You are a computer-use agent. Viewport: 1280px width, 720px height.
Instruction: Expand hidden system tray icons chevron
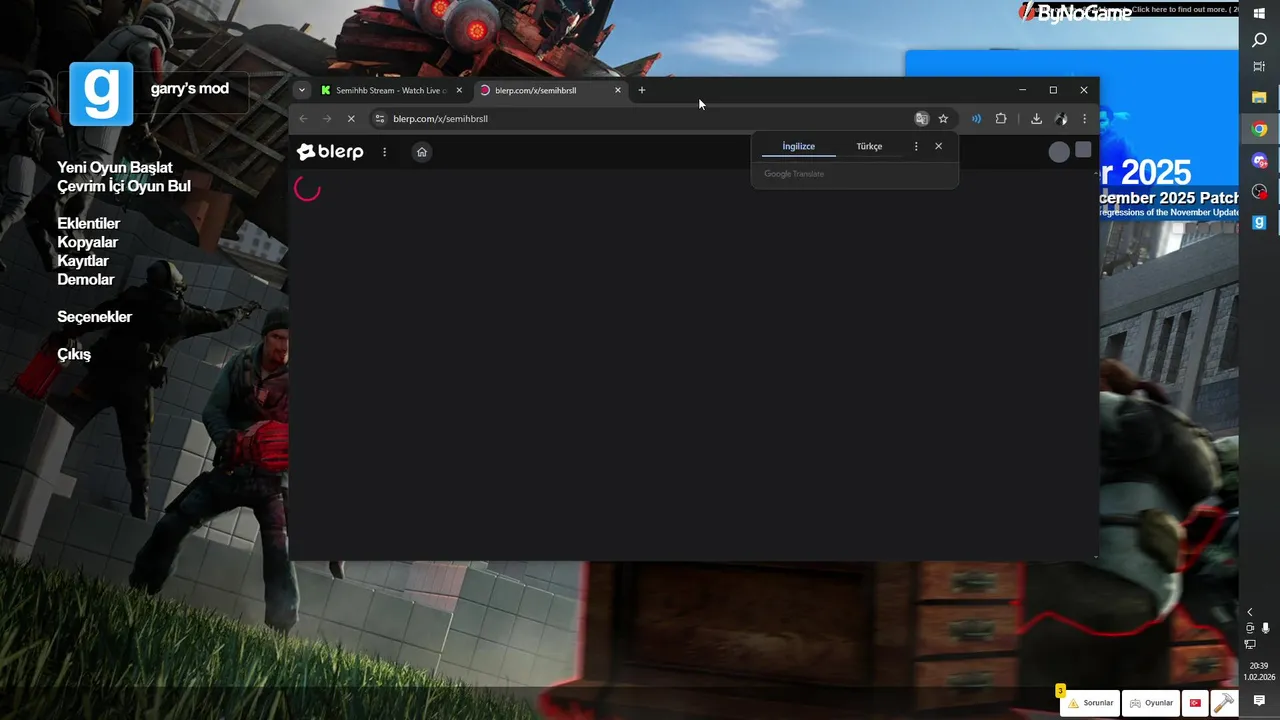(1249, 612)
